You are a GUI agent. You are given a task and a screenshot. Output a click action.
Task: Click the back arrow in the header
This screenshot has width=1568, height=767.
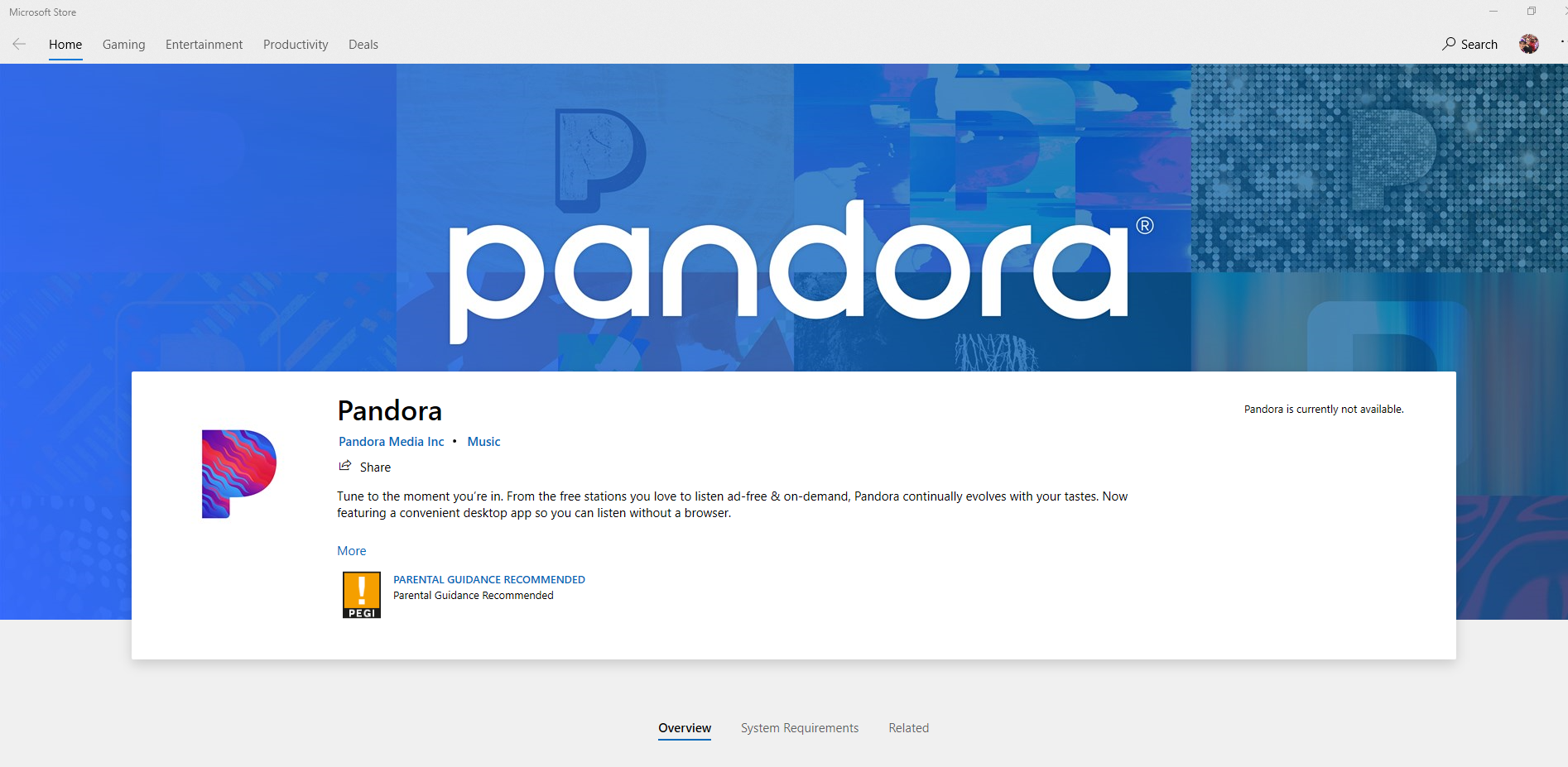(19, 44)
